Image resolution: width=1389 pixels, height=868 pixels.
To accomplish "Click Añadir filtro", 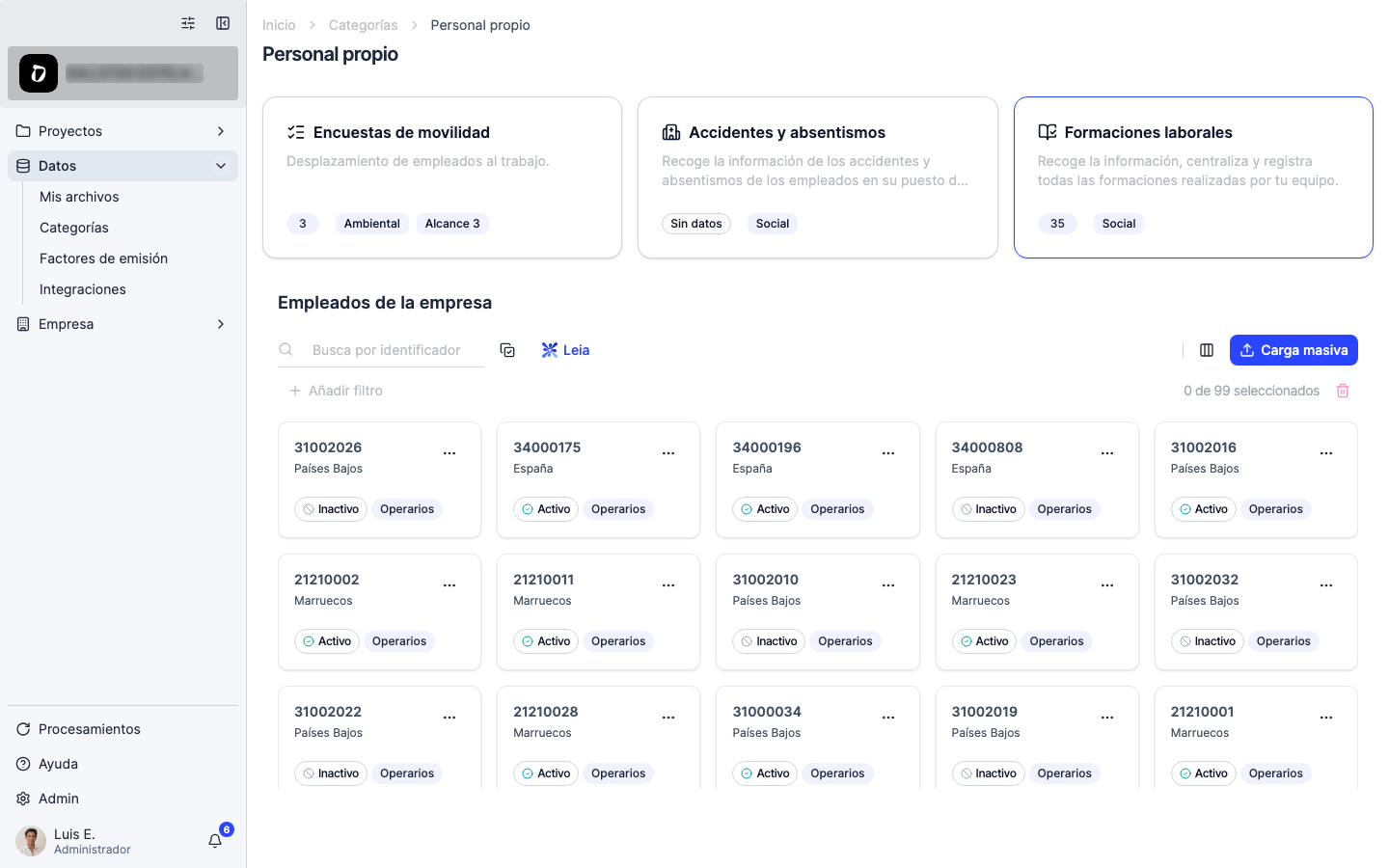I will (336, 391).
